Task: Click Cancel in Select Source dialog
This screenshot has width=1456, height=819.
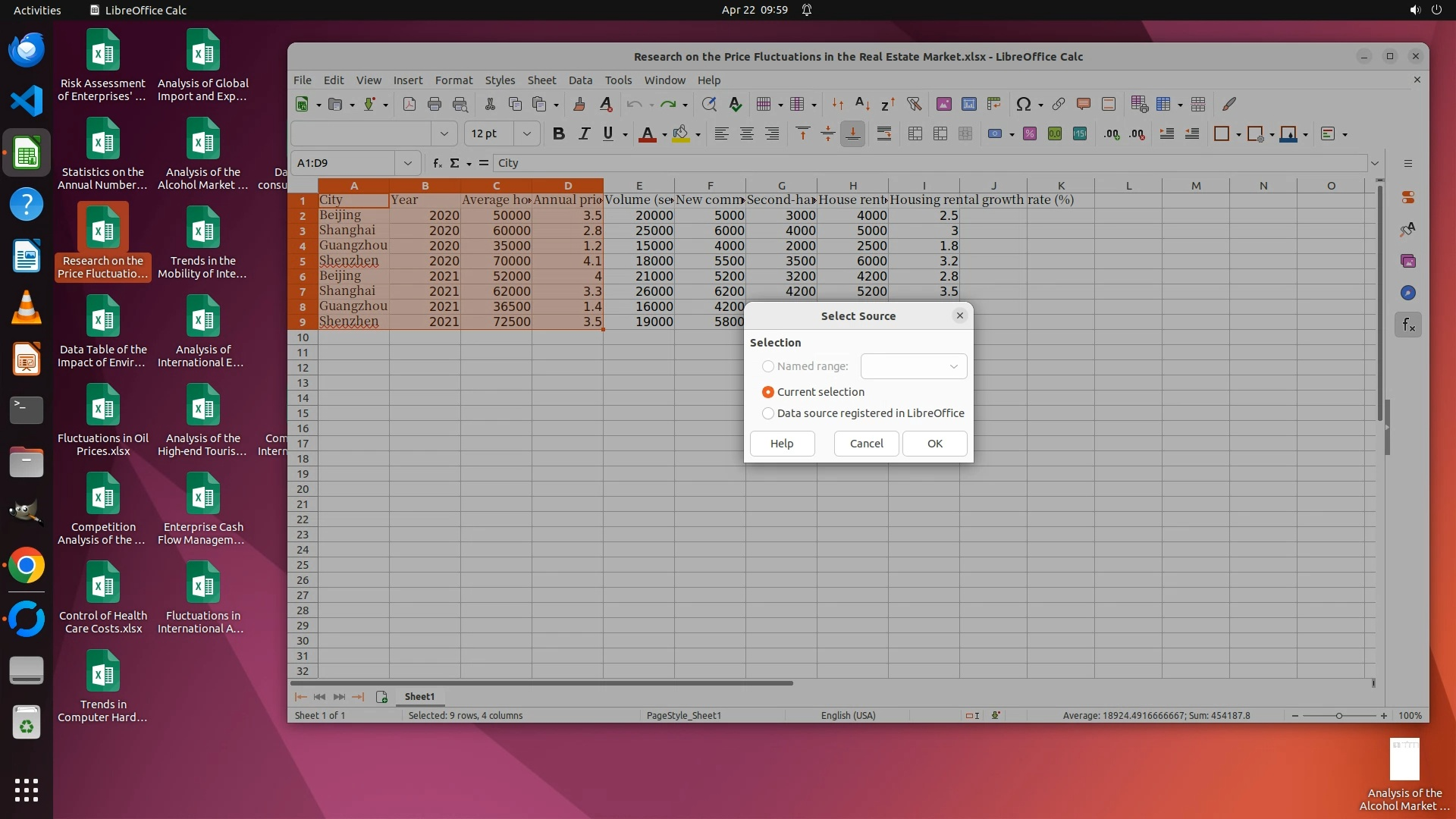Action: (866, 444)
